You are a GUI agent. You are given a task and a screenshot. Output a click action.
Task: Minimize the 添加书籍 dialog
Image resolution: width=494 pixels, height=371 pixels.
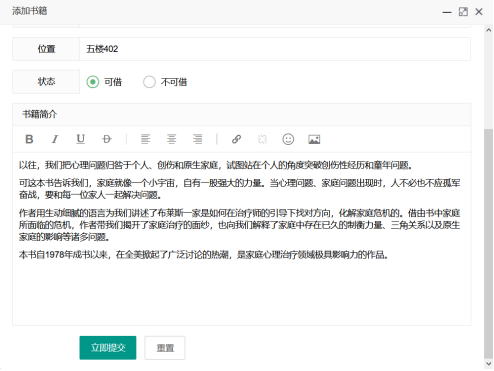click(x=447, y=12)
